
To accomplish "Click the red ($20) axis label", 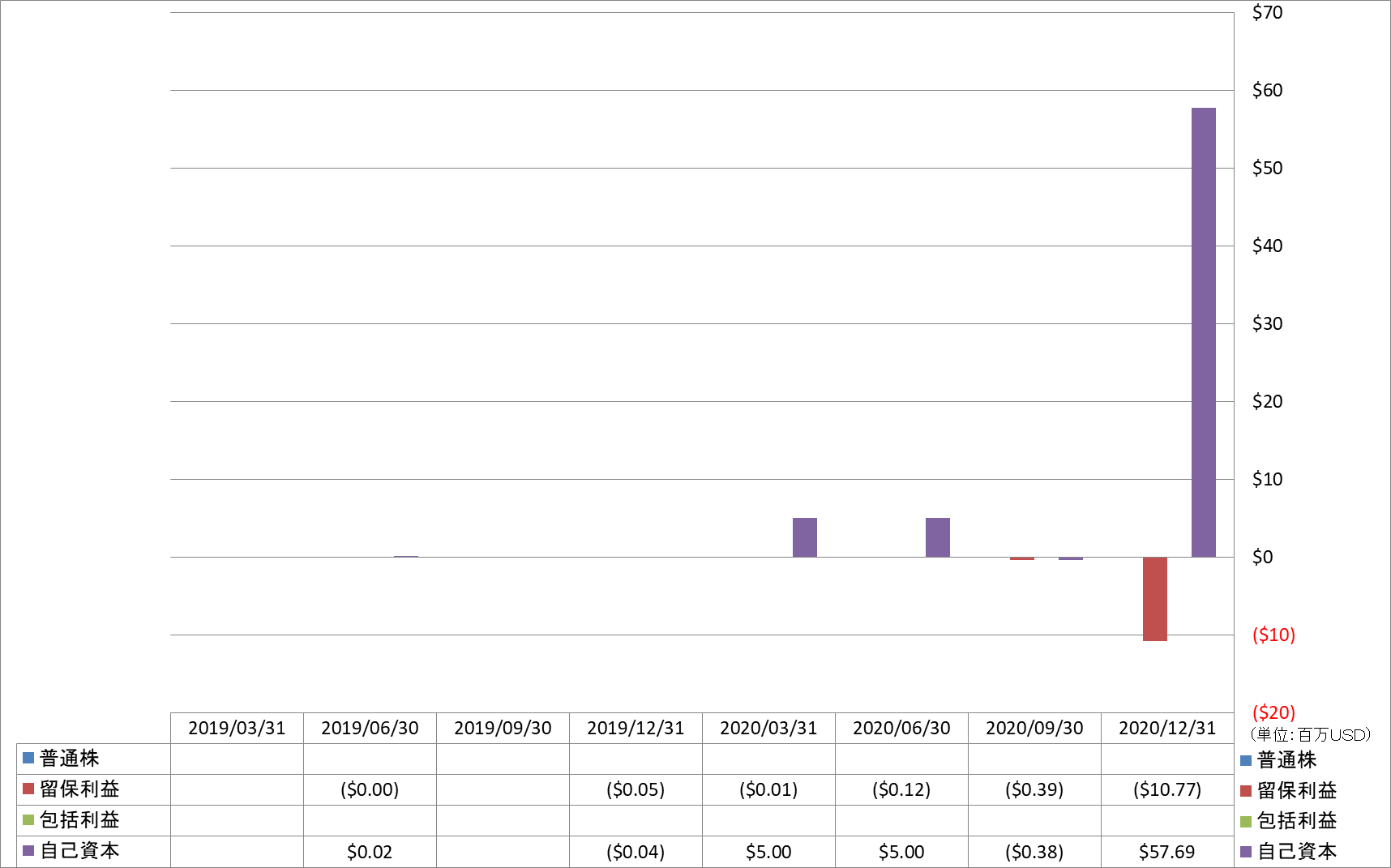I will point(1274,712).
